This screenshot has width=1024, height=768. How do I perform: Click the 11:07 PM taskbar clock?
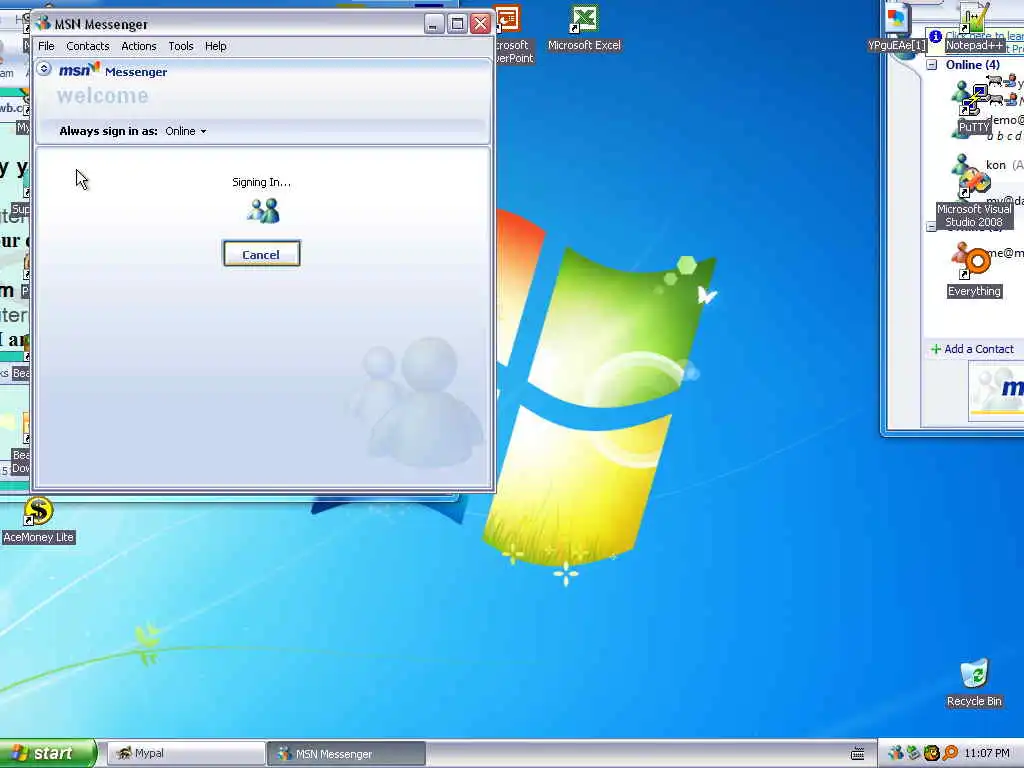pos(986,754)
